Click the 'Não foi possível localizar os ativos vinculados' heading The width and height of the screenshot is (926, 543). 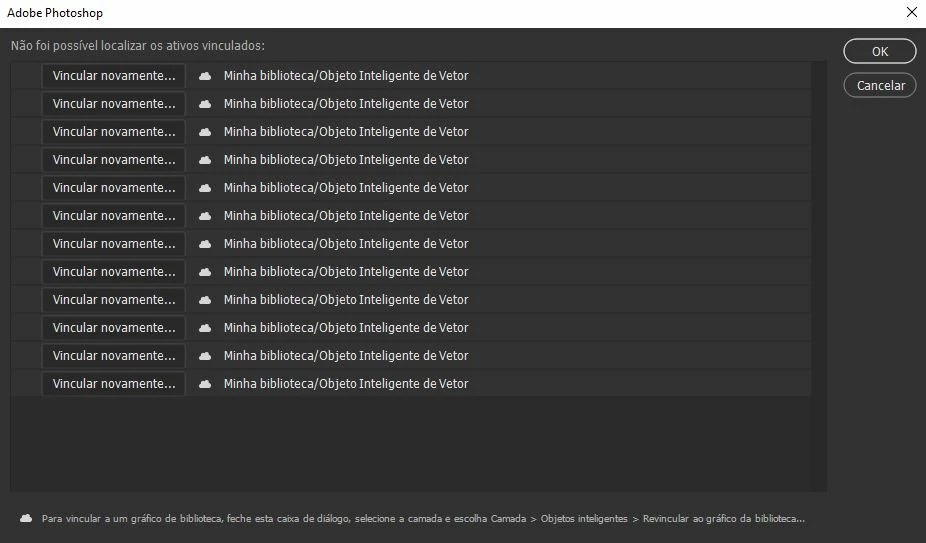(x=138, y=45)
